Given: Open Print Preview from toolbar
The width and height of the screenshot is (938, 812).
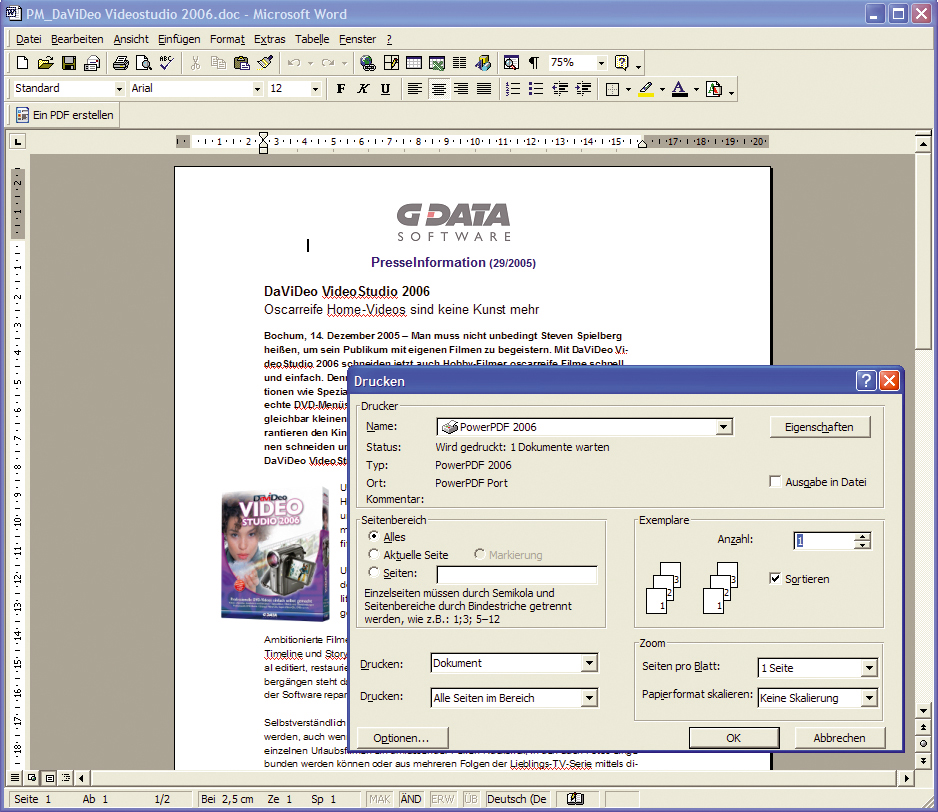Looking at the screenshot, I should pos(144,62).
